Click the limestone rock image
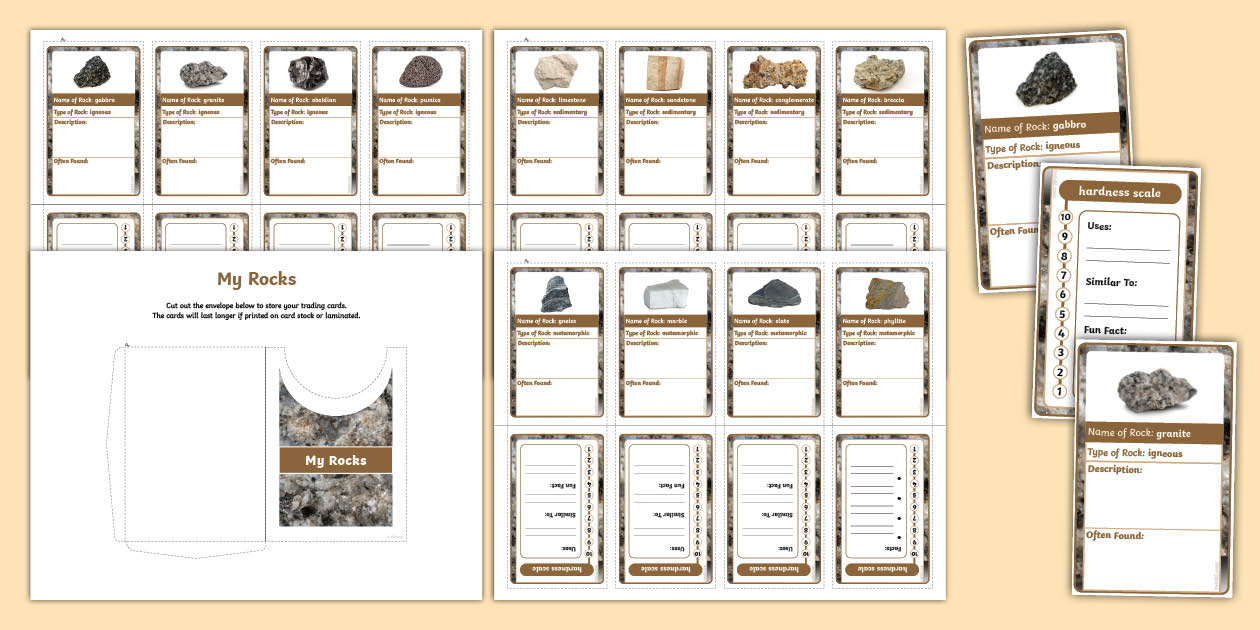 tap(557, 72)
